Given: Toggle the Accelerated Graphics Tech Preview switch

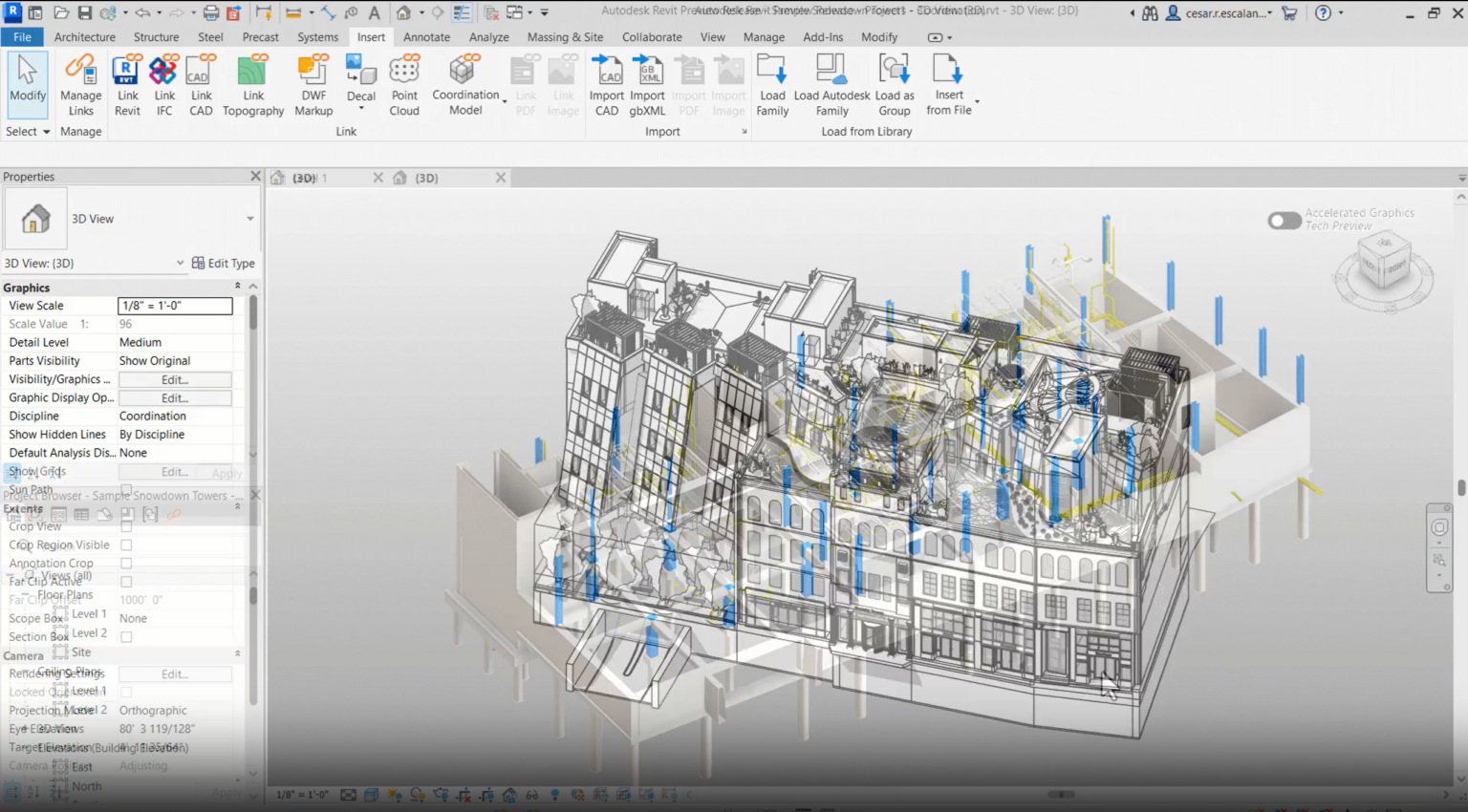Looking at the screenshot, I should [1284, 220].
